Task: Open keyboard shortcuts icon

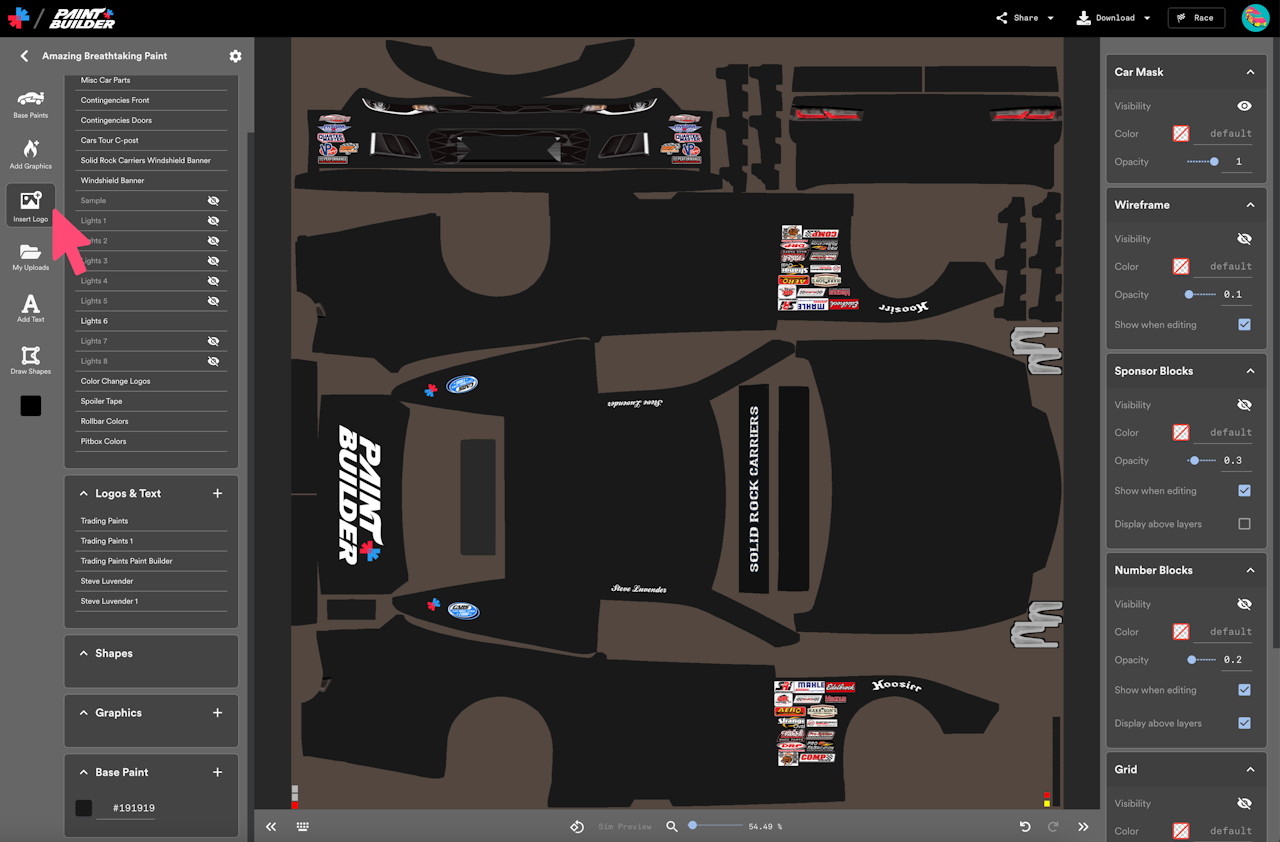Action: 302,827
